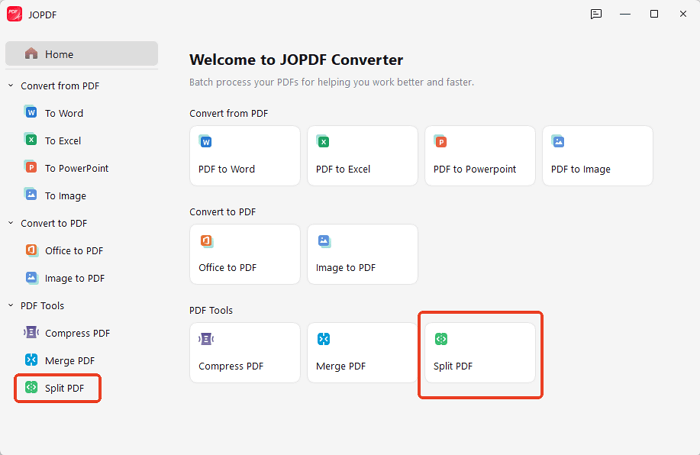The image size is (700, 455).
Task: Click the Merge PDF icon in sidebar
Action: pos(31,359)
